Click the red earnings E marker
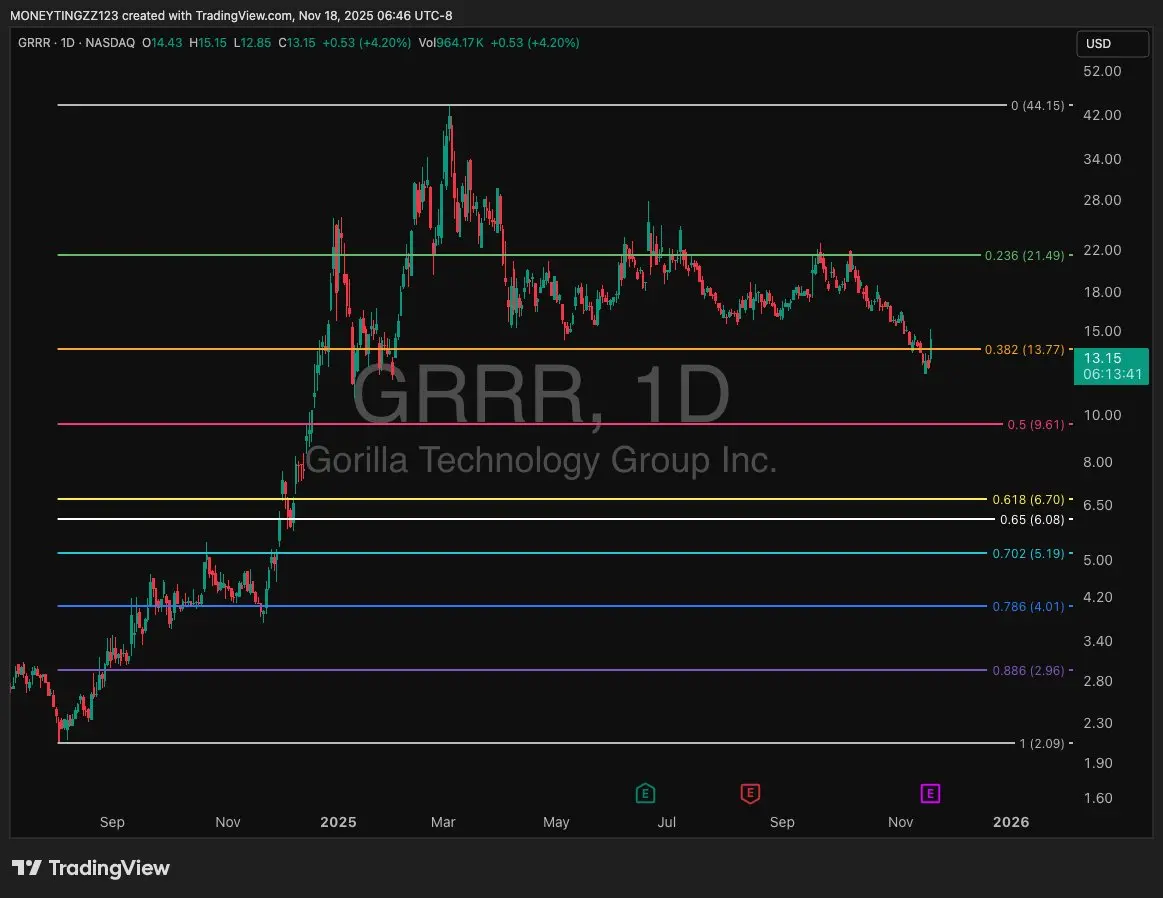Screen dimensions: 1163x898 coord(749,794)
